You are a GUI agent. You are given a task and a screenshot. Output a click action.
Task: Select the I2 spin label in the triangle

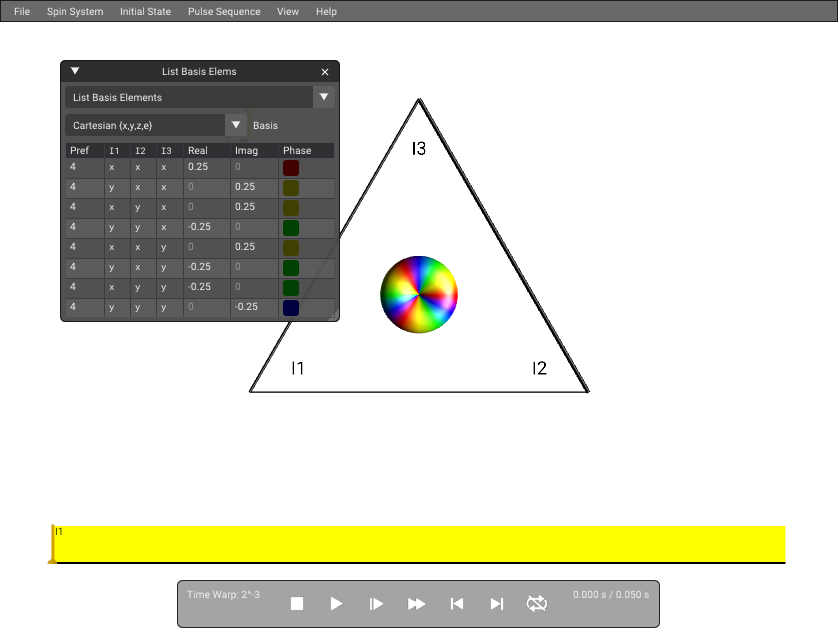[539, 368]
